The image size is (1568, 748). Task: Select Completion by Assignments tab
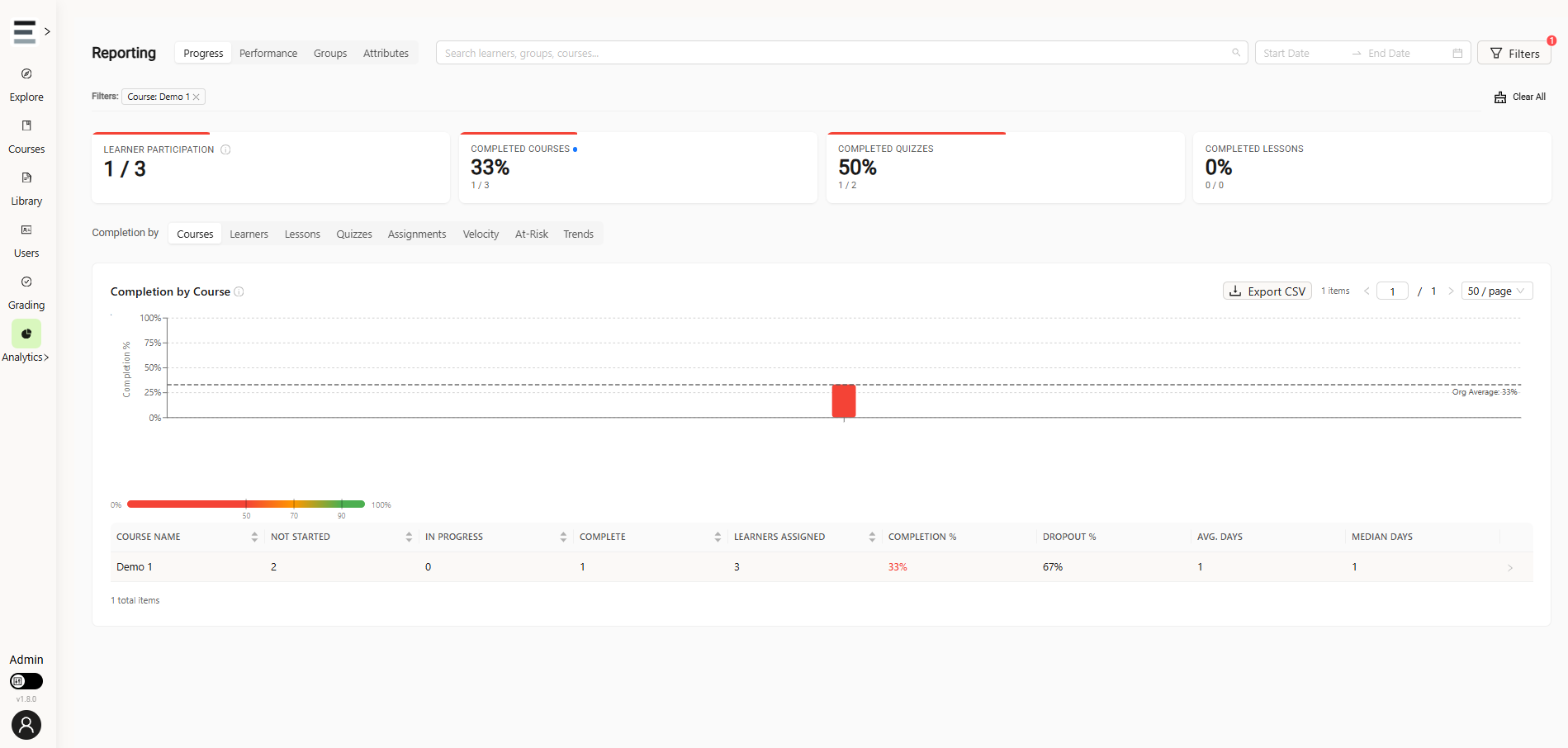coord(417,234)
